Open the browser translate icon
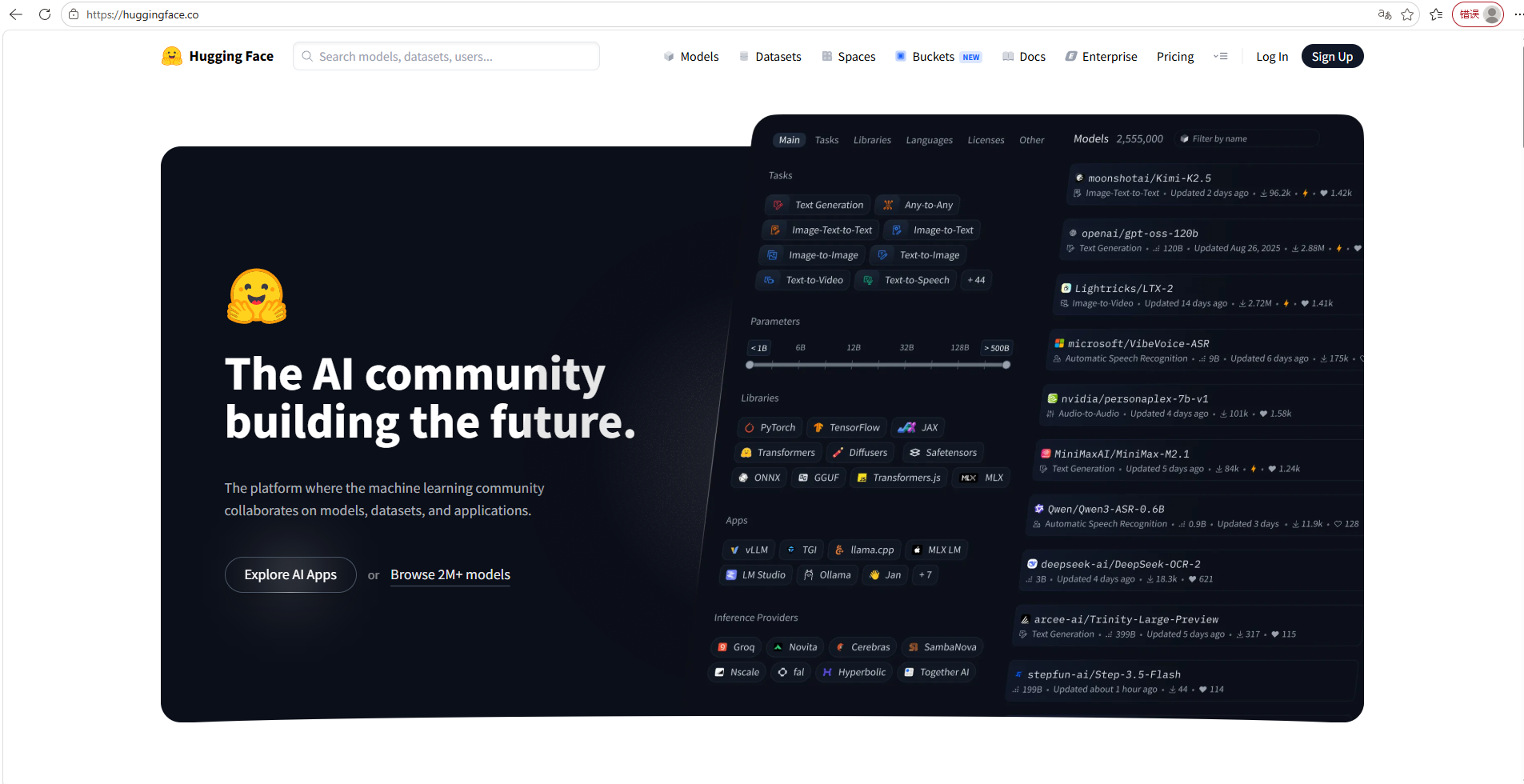Viewport: 1524px width, 784px height. coord(1384,14)
